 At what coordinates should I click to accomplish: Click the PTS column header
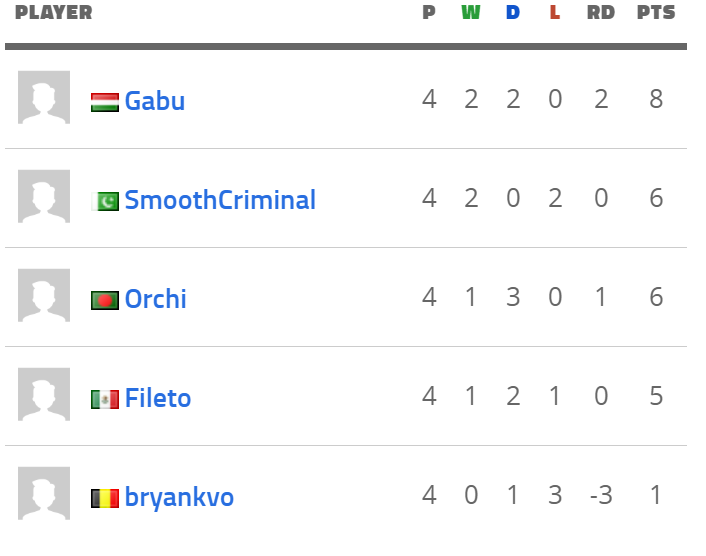click(656, 12)
